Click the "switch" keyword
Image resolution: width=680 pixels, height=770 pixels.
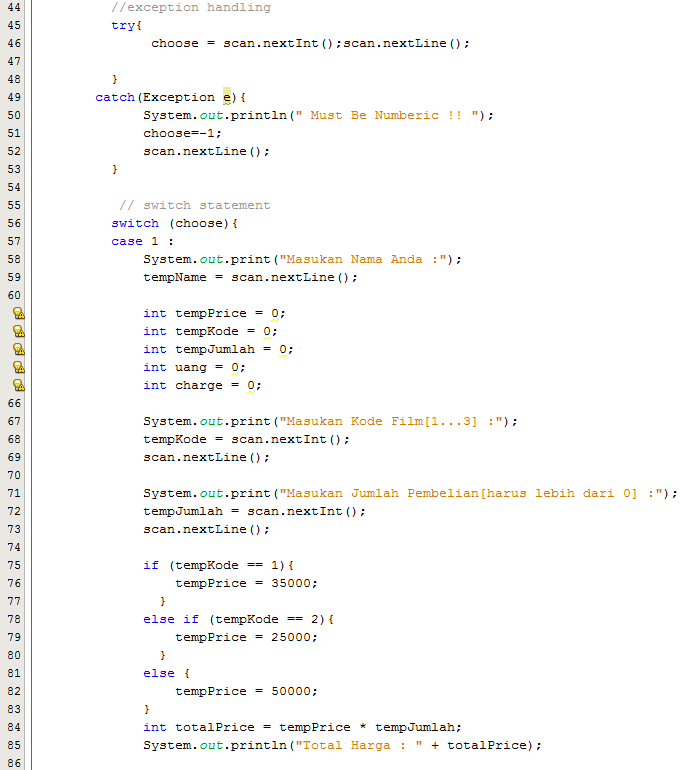(135, 223)
